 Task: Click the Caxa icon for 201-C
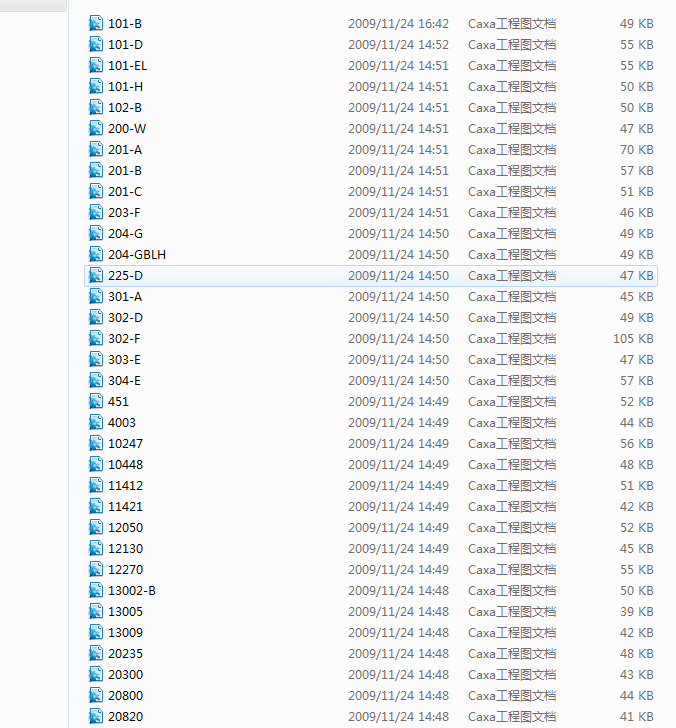click(x=96, y=191)
